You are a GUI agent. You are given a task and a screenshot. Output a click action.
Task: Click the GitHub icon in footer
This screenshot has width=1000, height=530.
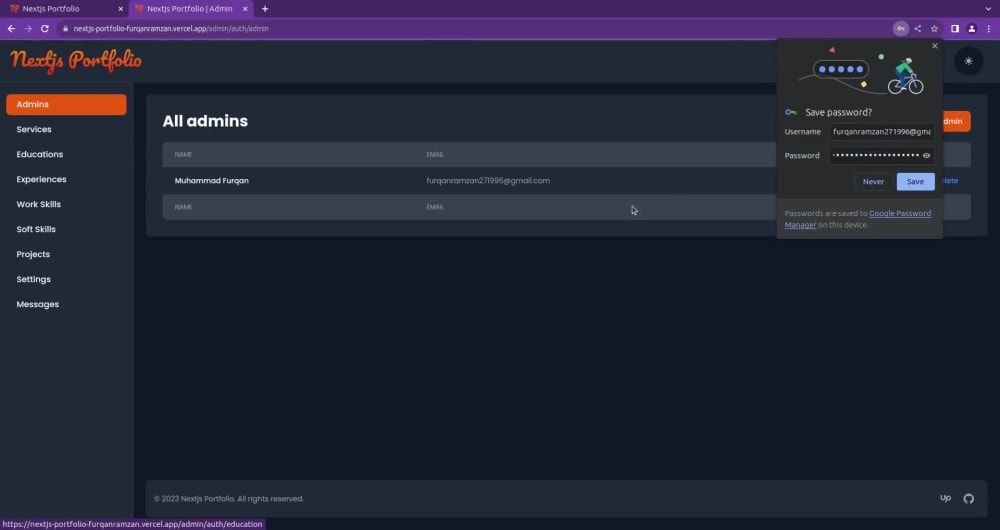coord(969,499)
